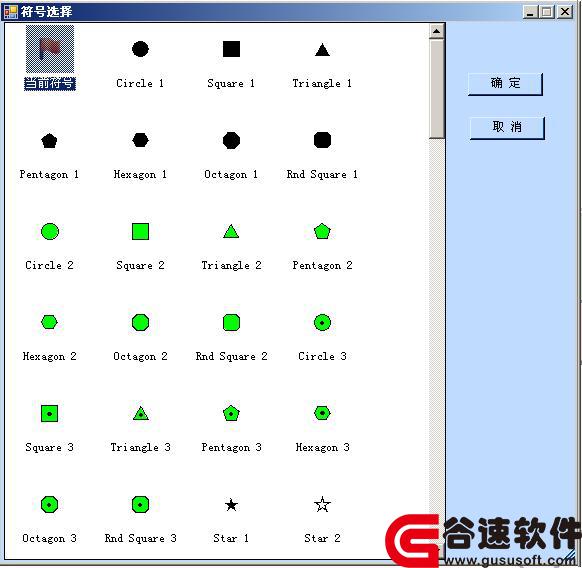Choose the green Hexagon 2 symbol
The image size is (582, 568).
coord(49,322)
